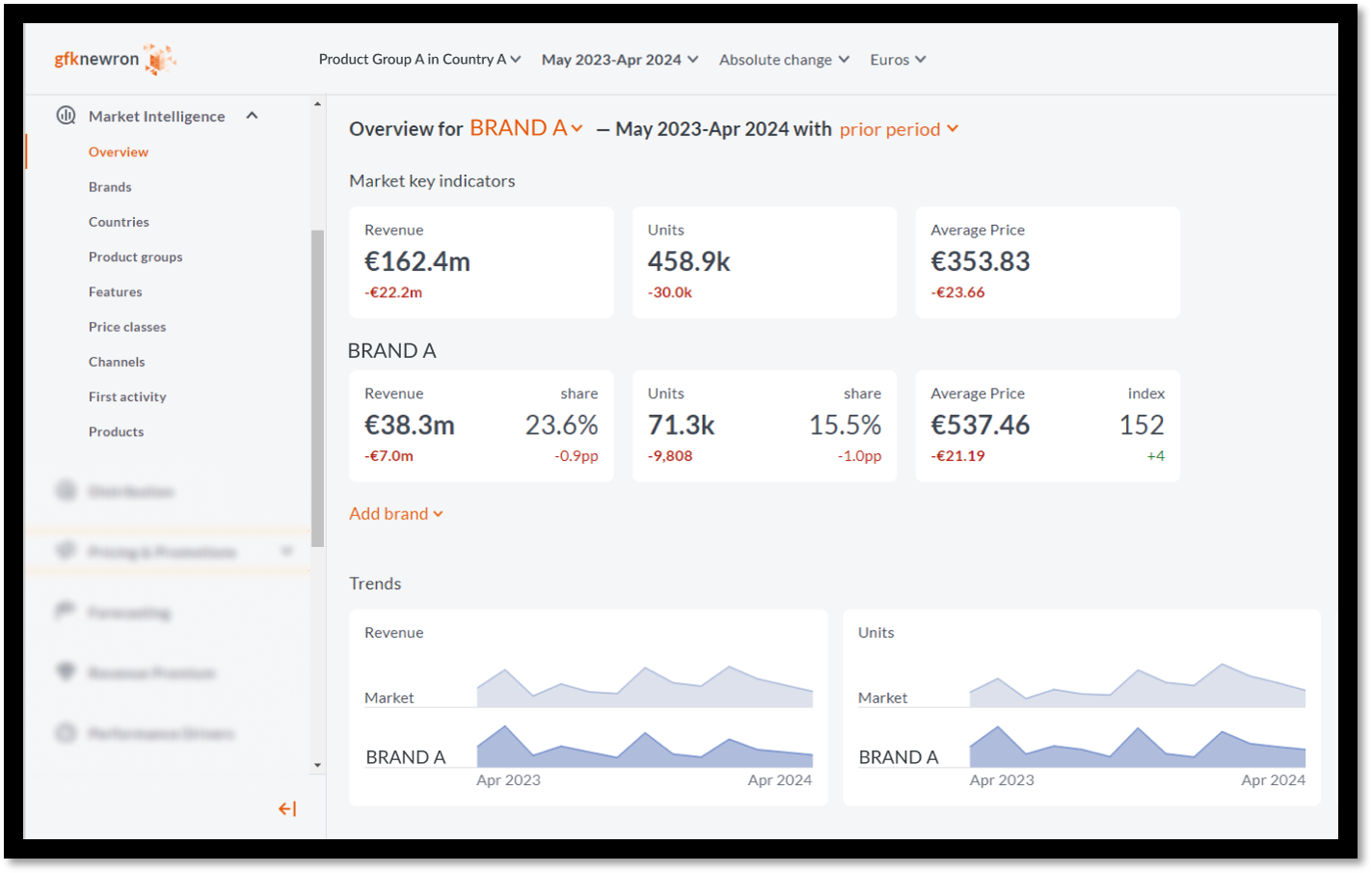Image resolution: width=1372 pixels, height=873 pixels.
Task: Select Price classes menu item
Action: point(127,327)
